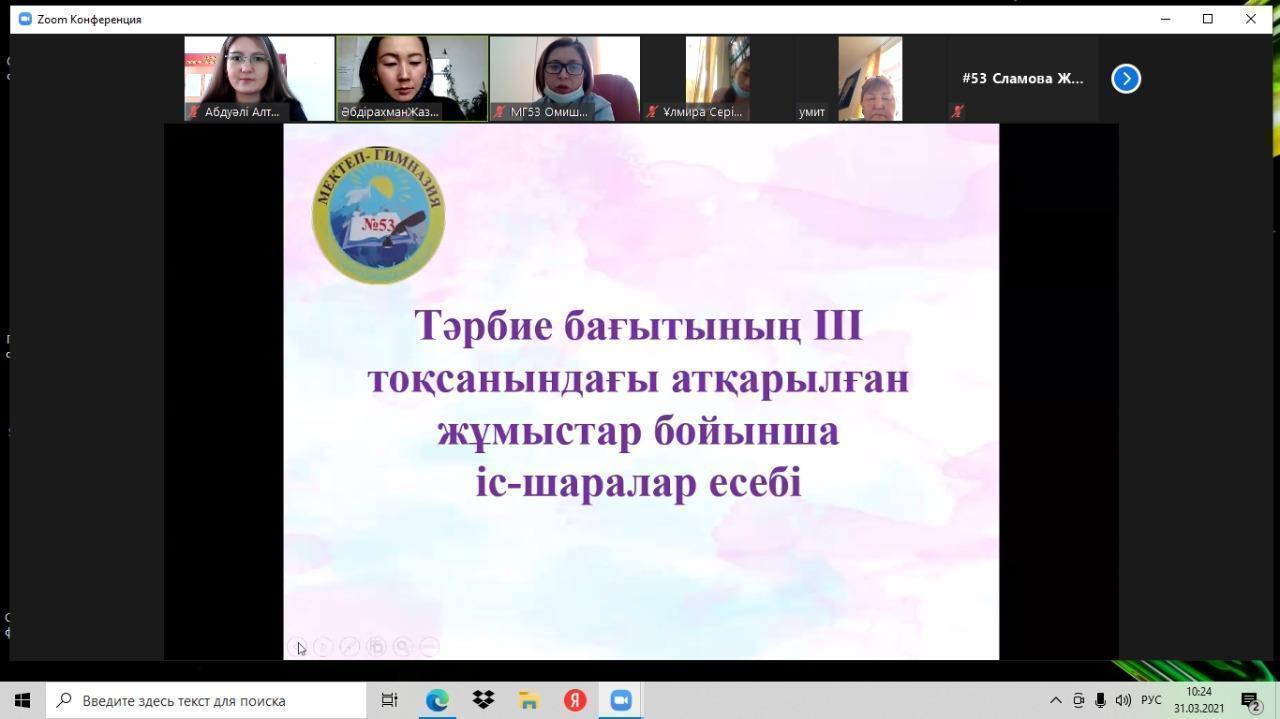The image size is (1280, 719).
Task: Select МГ53 Омиш... participant video thumbnail
Action: (564, 79)
